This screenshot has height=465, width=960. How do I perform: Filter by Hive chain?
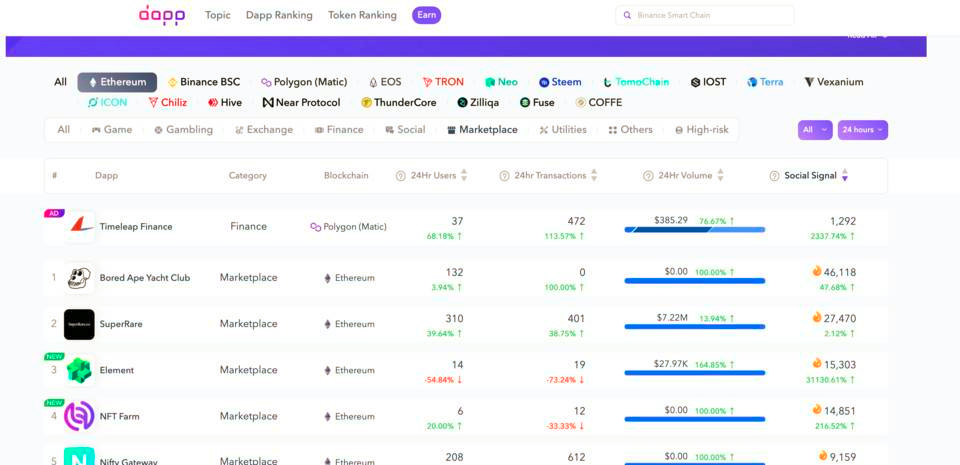click(225, 103)
